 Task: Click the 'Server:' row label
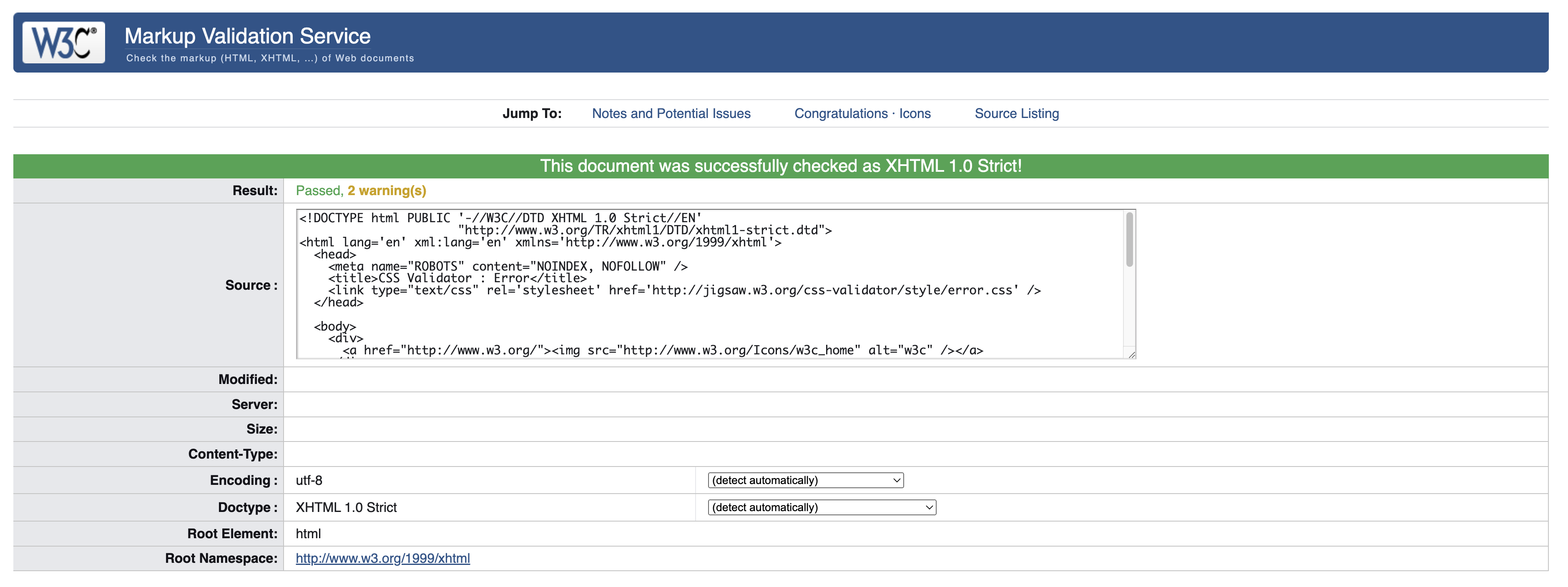click(254, 404)
